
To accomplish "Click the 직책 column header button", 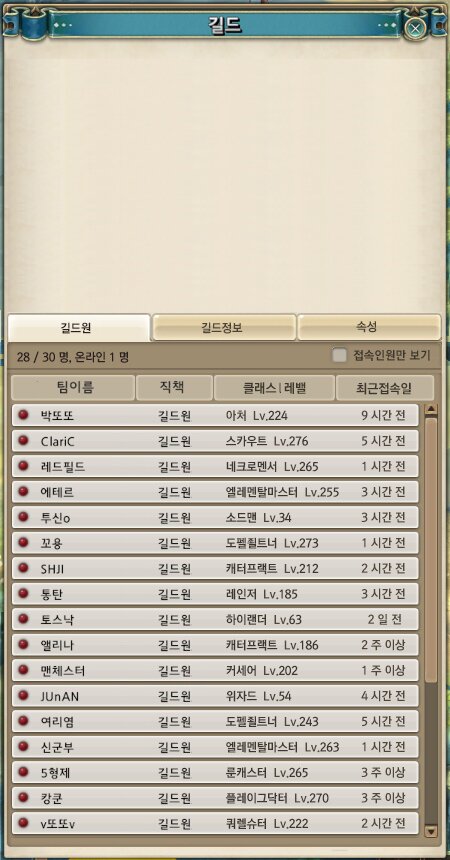I will [174, 388].
